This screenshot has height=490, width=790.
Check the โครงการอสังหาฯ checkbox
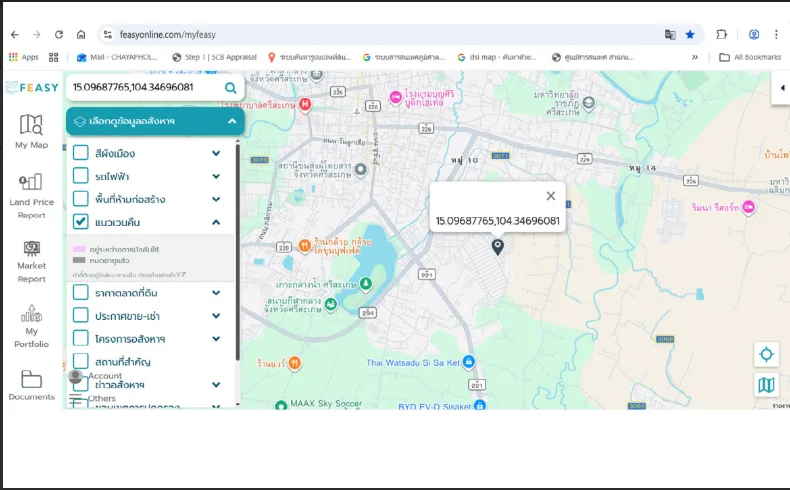[x=81, y=338]
